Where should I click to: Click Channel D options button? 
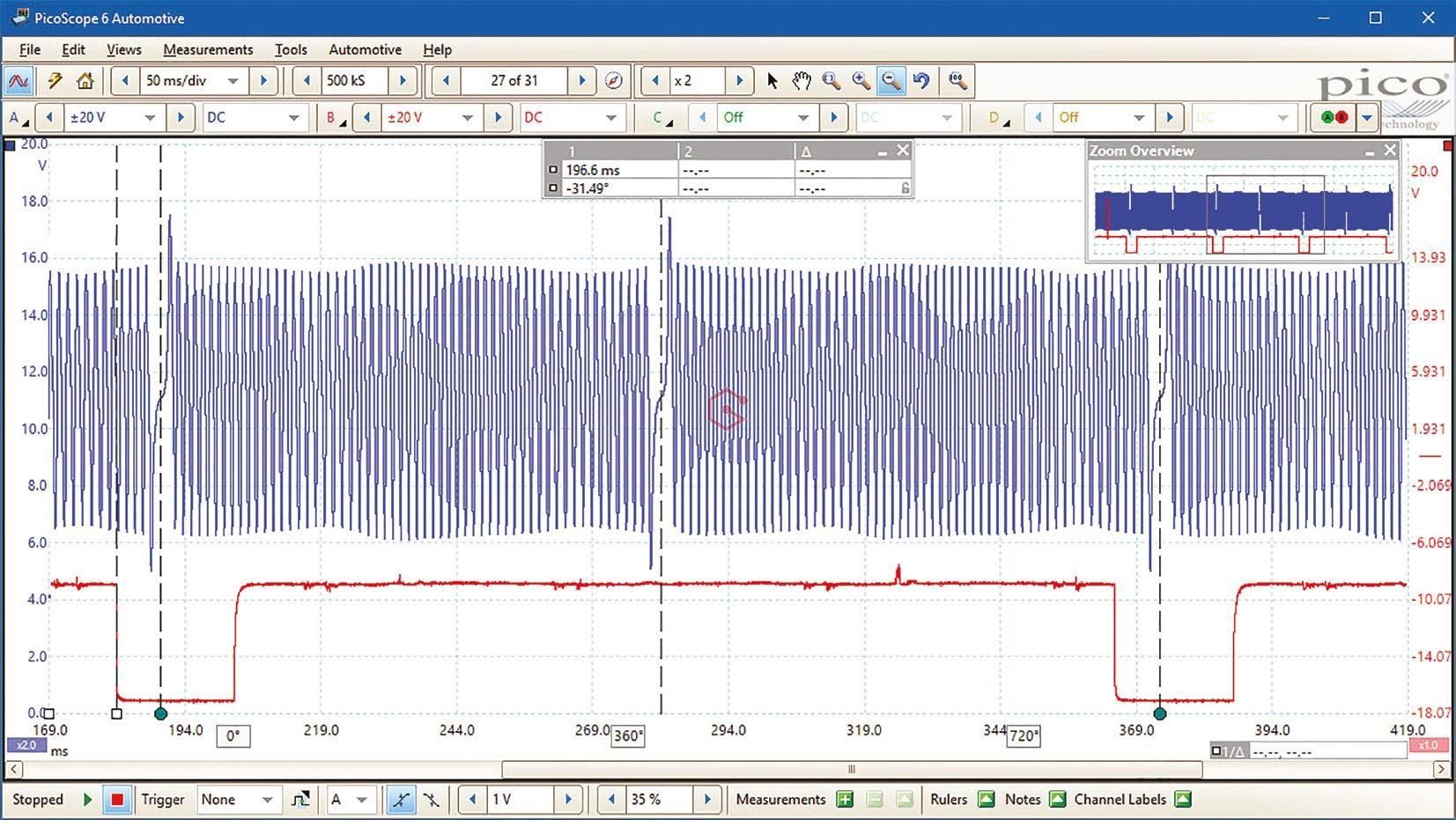pos(998,117)
